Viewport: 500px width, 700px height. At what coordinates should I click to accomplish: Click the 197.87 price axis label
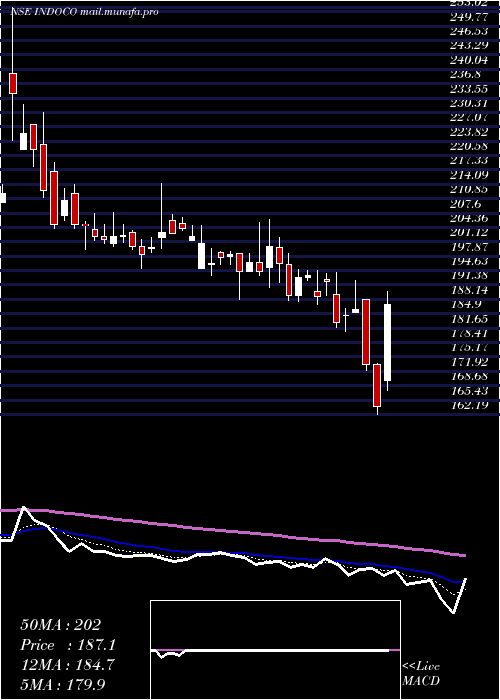pos(471,246)
